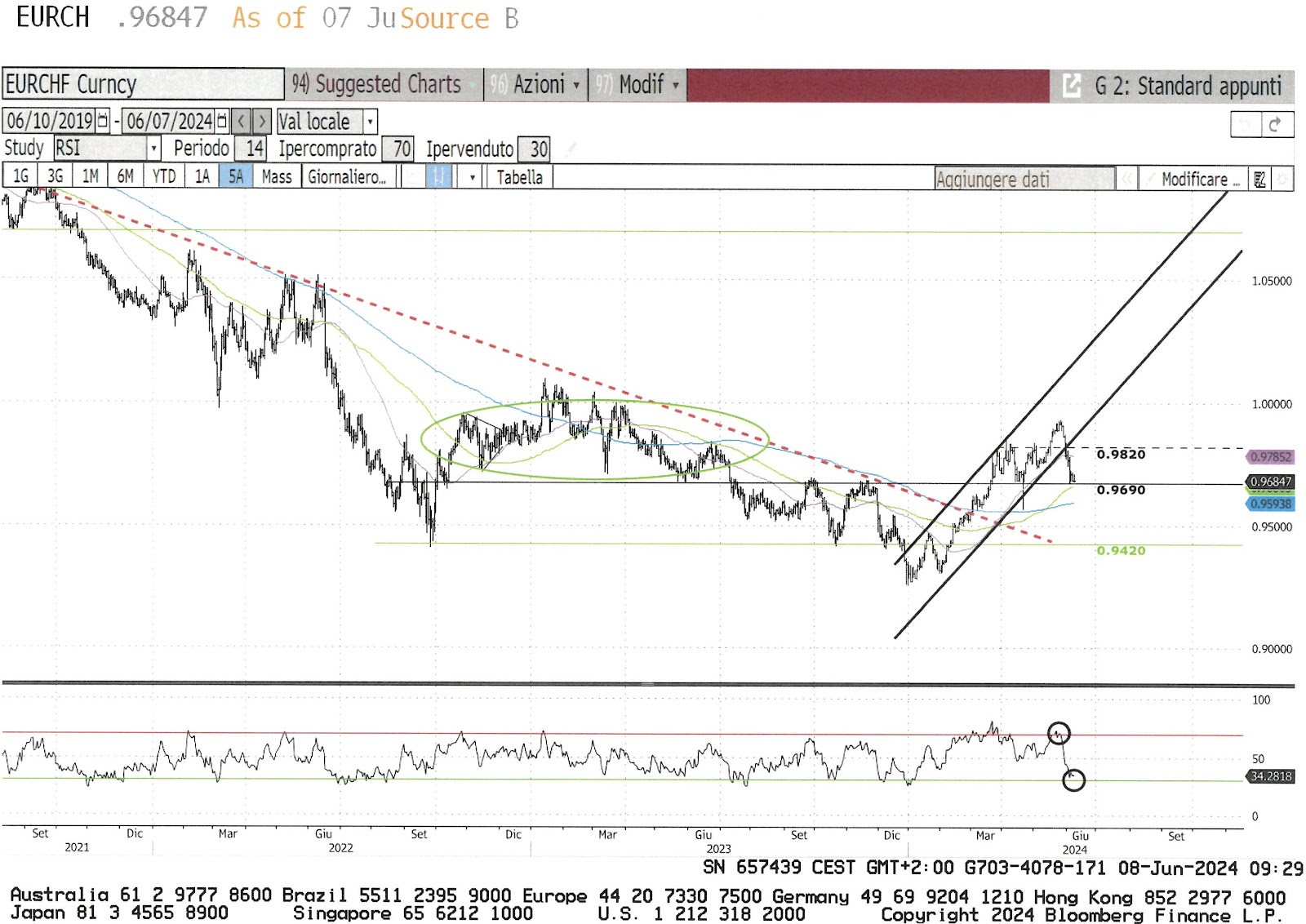Click the 0.9820 level annotation label

click(x=1121, y=455)
